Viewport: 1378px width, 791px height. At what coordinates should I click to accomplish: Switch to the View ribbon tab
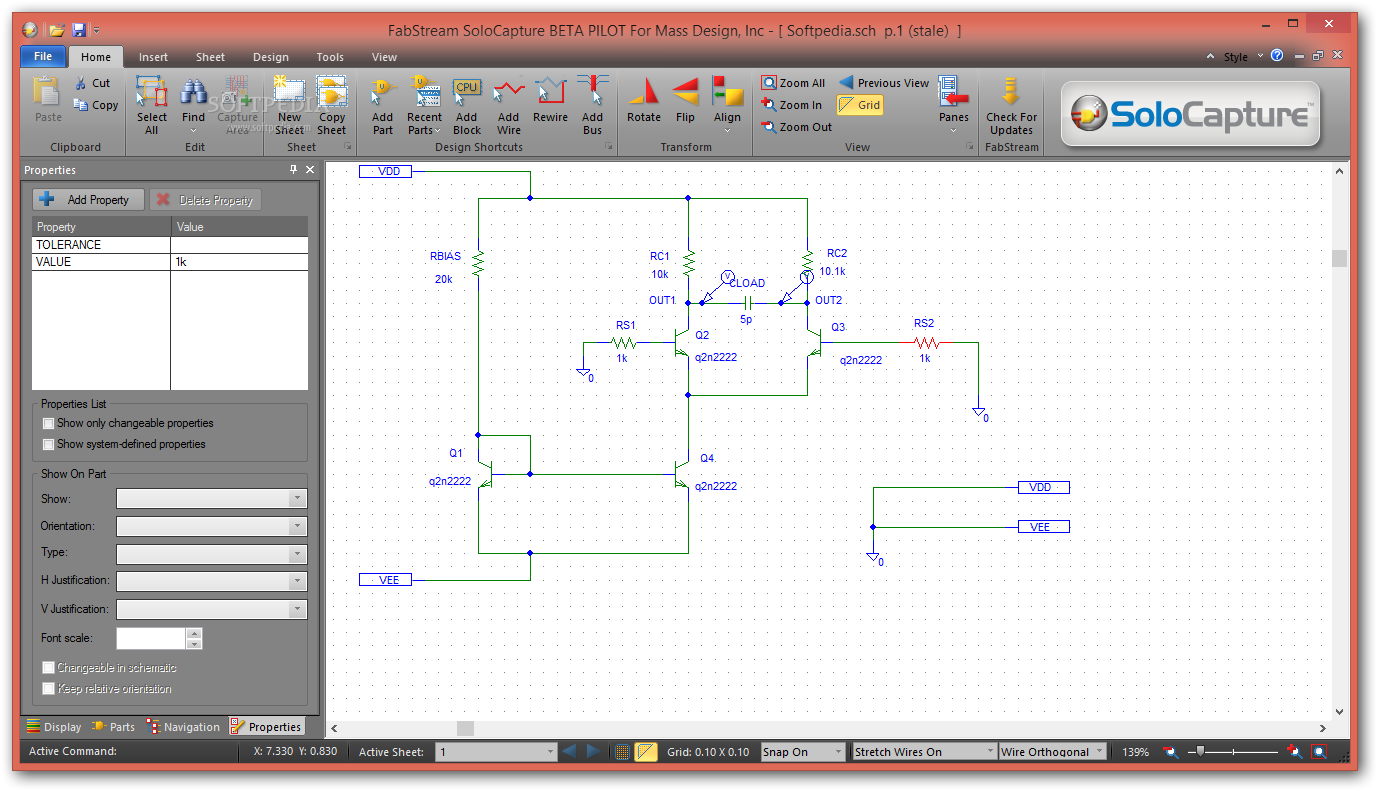click(x=384, y=57)
